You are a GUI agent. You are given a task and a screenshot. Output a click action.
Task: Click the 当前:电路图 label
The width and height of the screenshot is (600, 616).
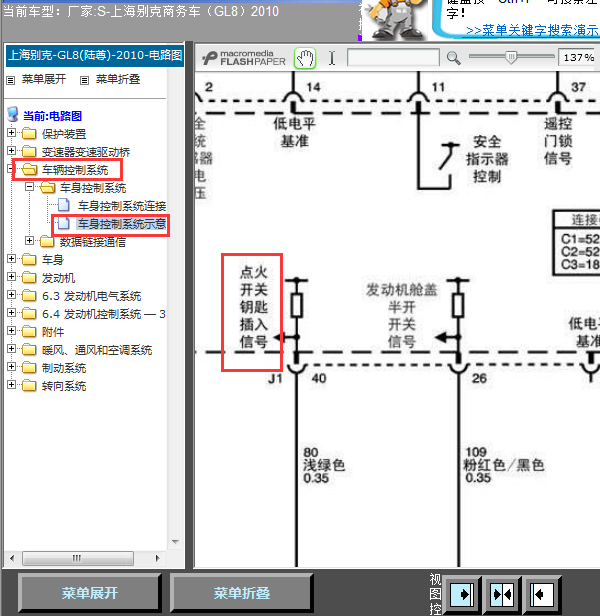(52, 116)
